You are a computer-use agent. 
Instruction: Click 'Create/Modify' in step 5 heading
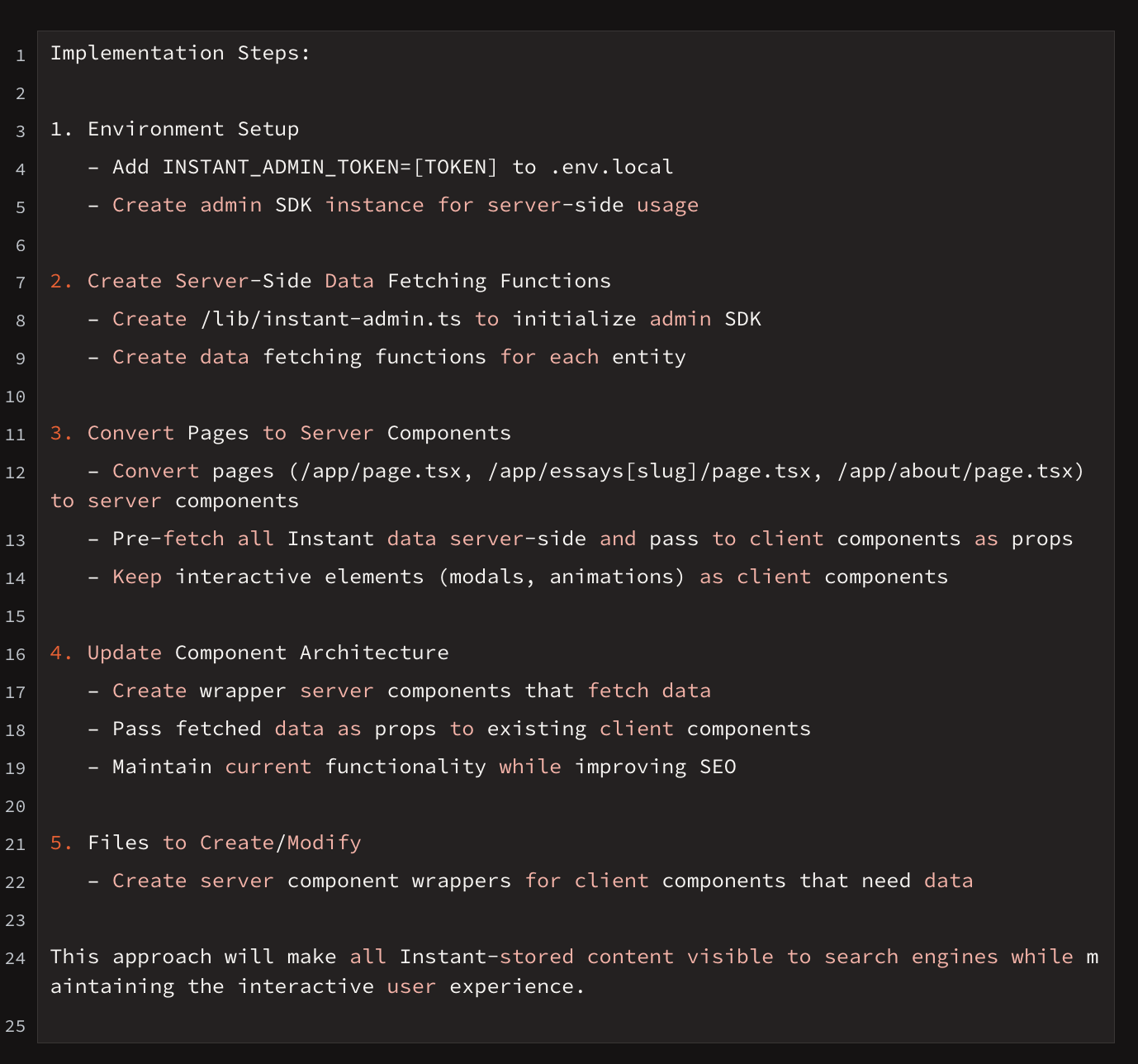coord(280,843)
